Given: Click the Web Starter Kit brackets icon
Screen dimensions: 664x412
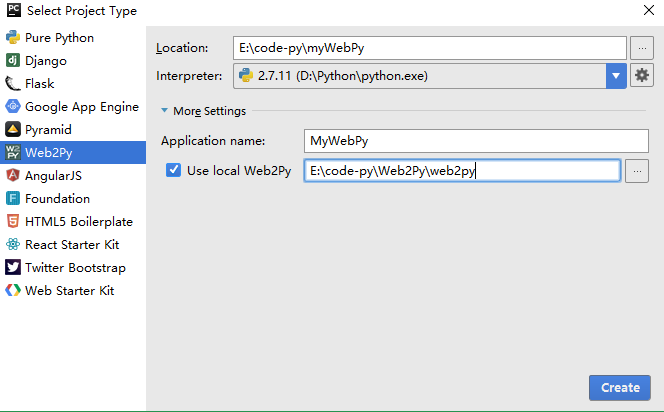Looking at the screenshot, I should point(13,290).
